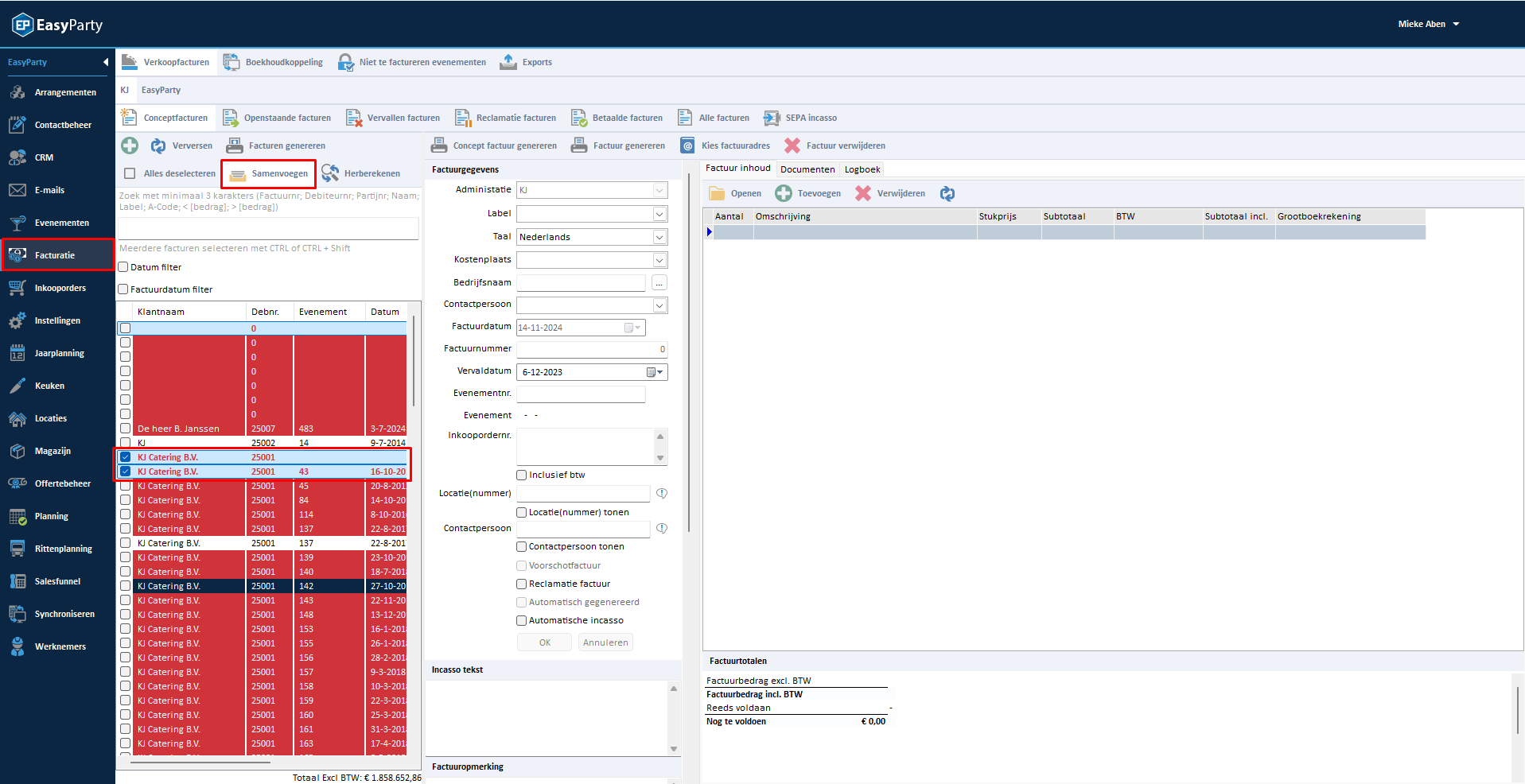1525x784 pixels.
Task: Open the Factuurdatum date picker
Action: tap(633, 328)
